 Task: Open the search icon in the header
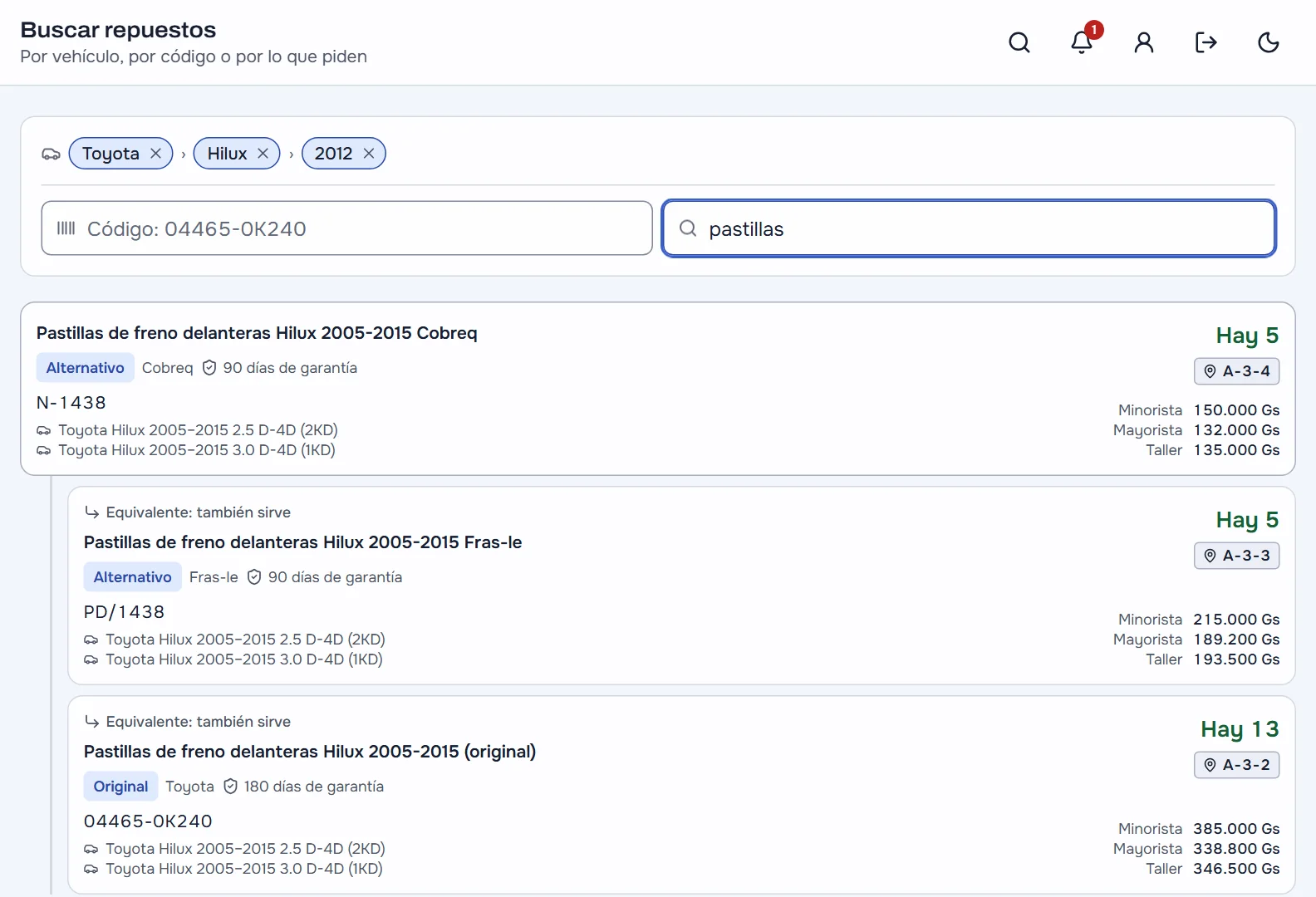pyautogui.click(x=1019, y=42)
